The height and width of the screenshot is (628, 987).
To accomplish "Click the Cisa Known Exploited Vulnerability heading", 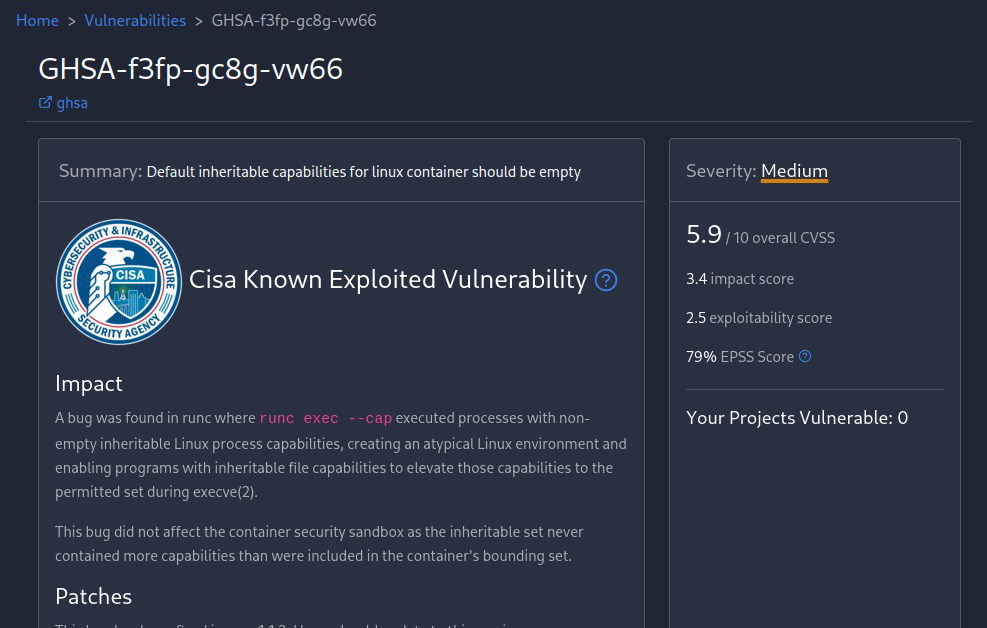I will 388,280.
